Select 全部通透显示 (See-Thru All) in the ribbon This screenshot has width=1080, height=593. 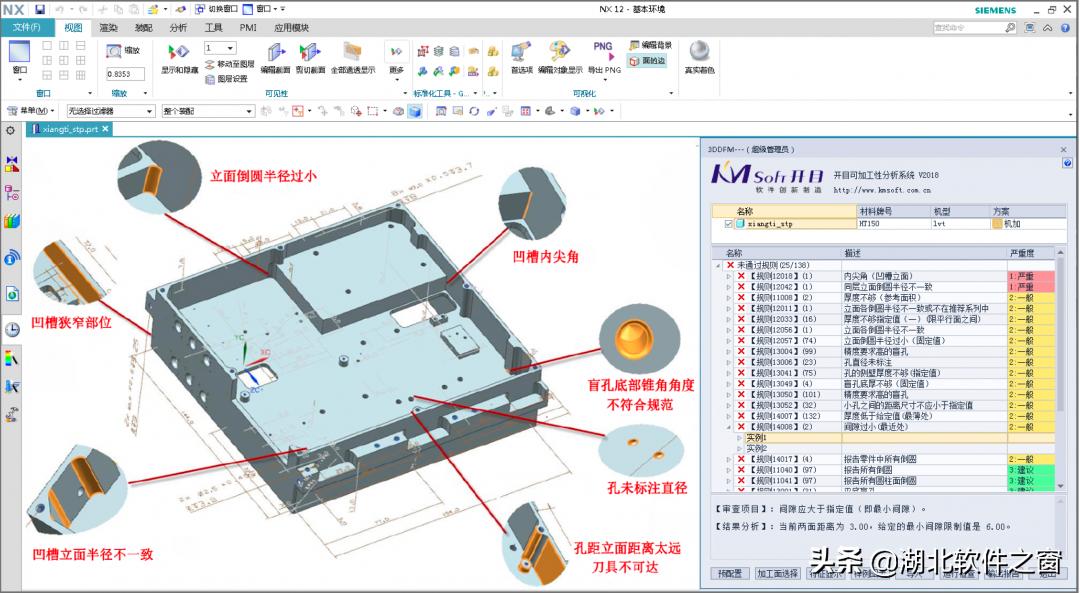(x=352, y=53)
